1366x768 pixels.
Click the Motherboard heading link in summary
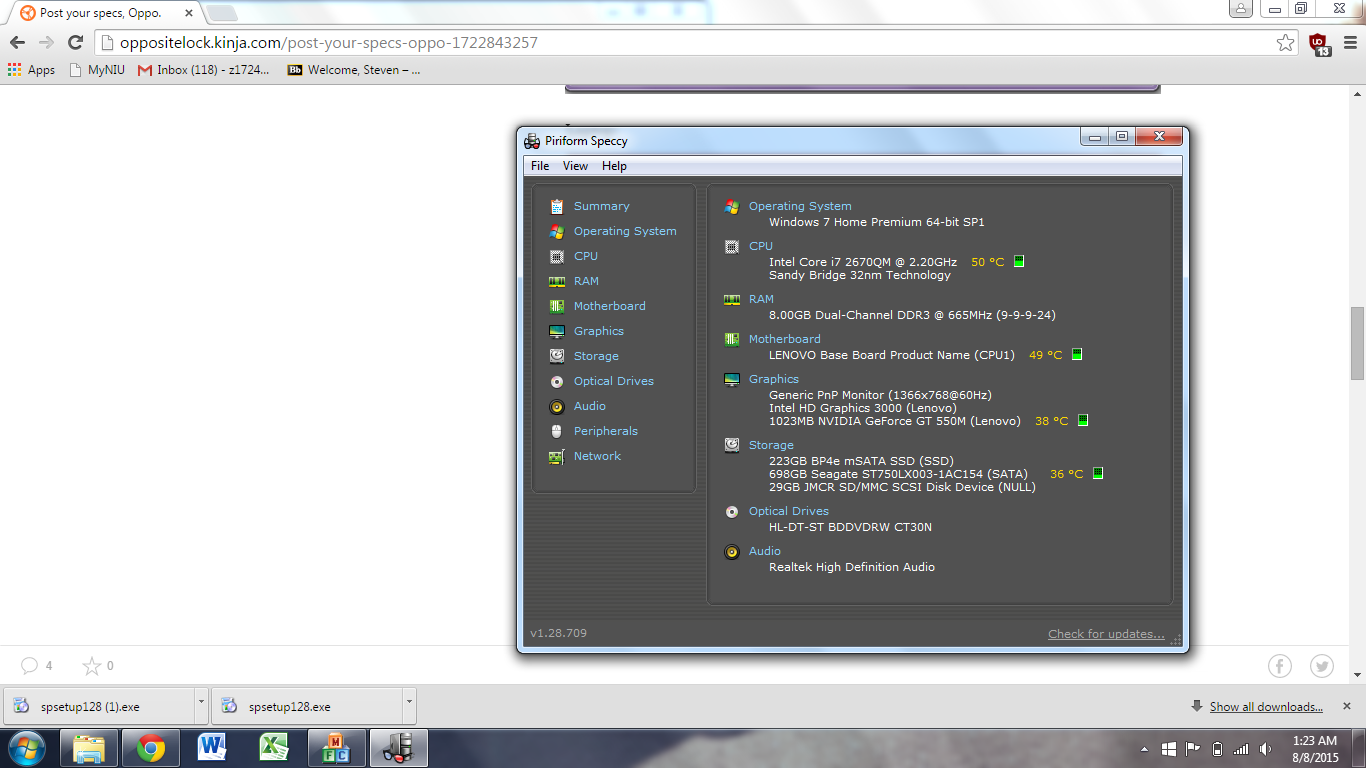pos(785,339)
